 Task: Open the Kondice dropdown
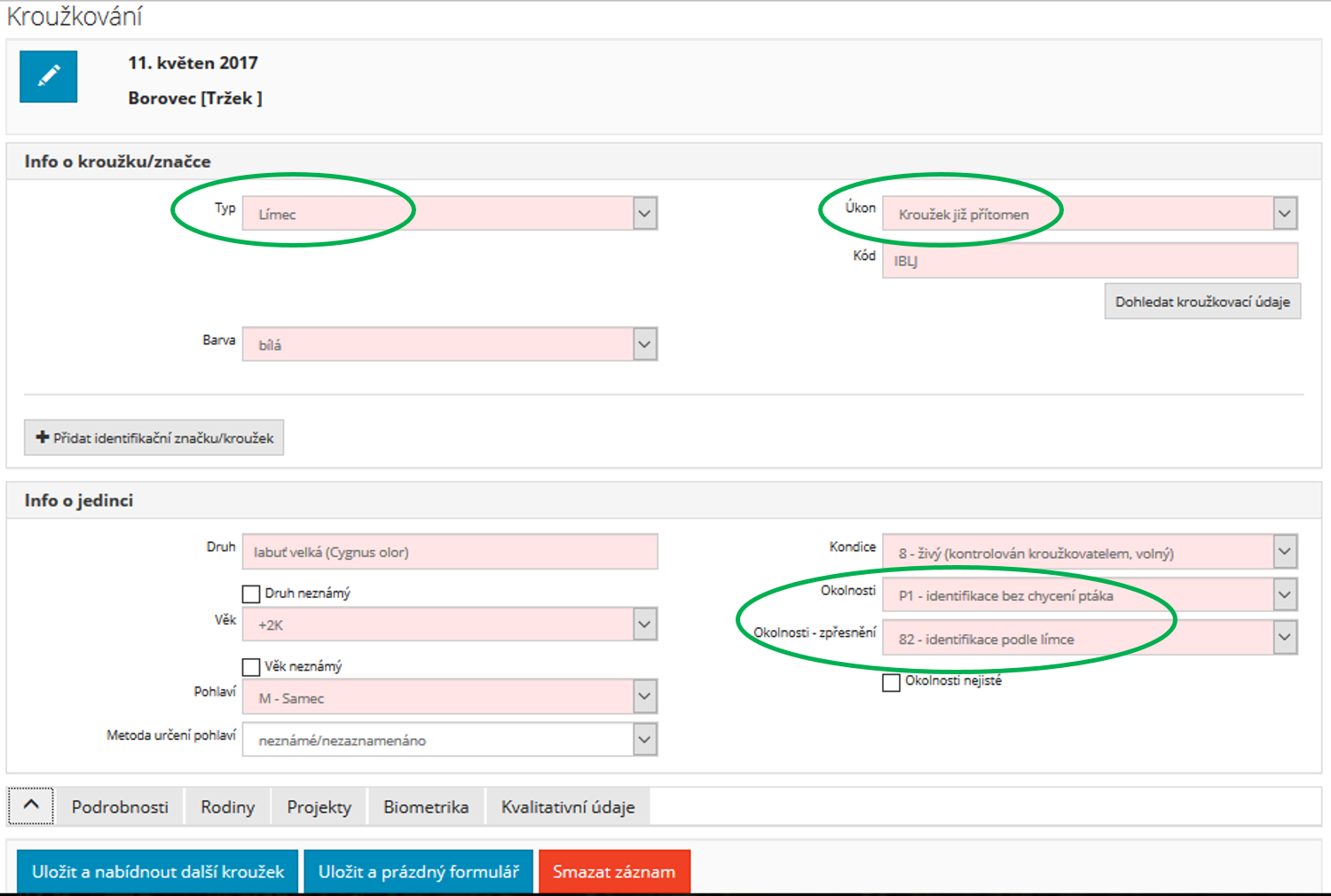tap(1090, 552)
